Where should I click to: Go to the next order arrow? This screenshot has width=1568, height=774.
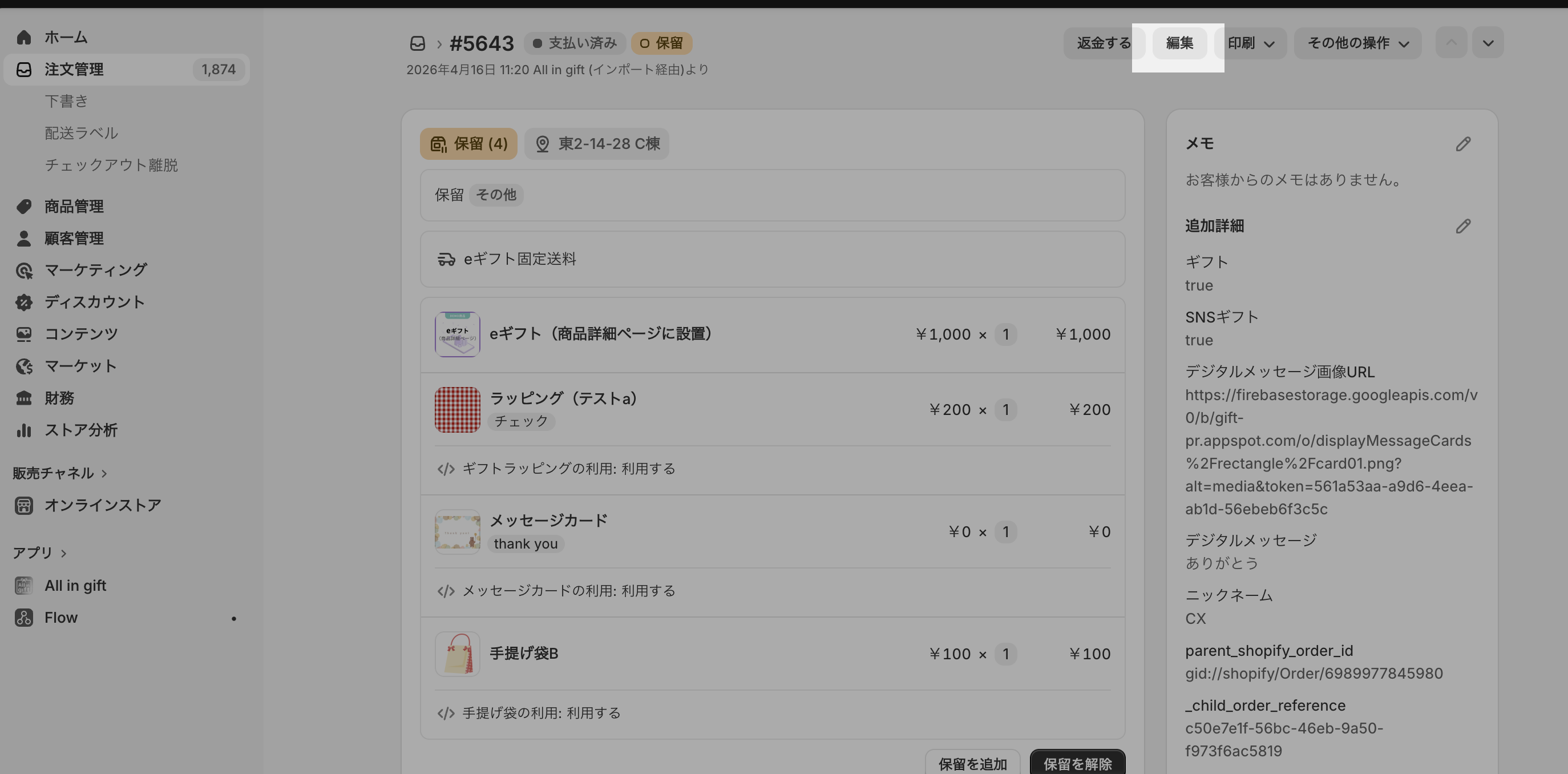click(1488, 43)
